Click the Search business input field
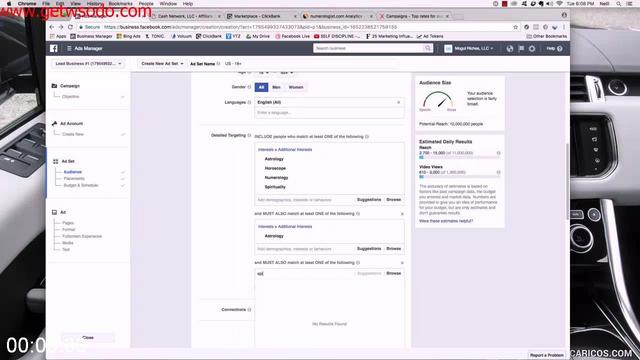The height and width of the screenshot is (360, 640). (369, 48)
